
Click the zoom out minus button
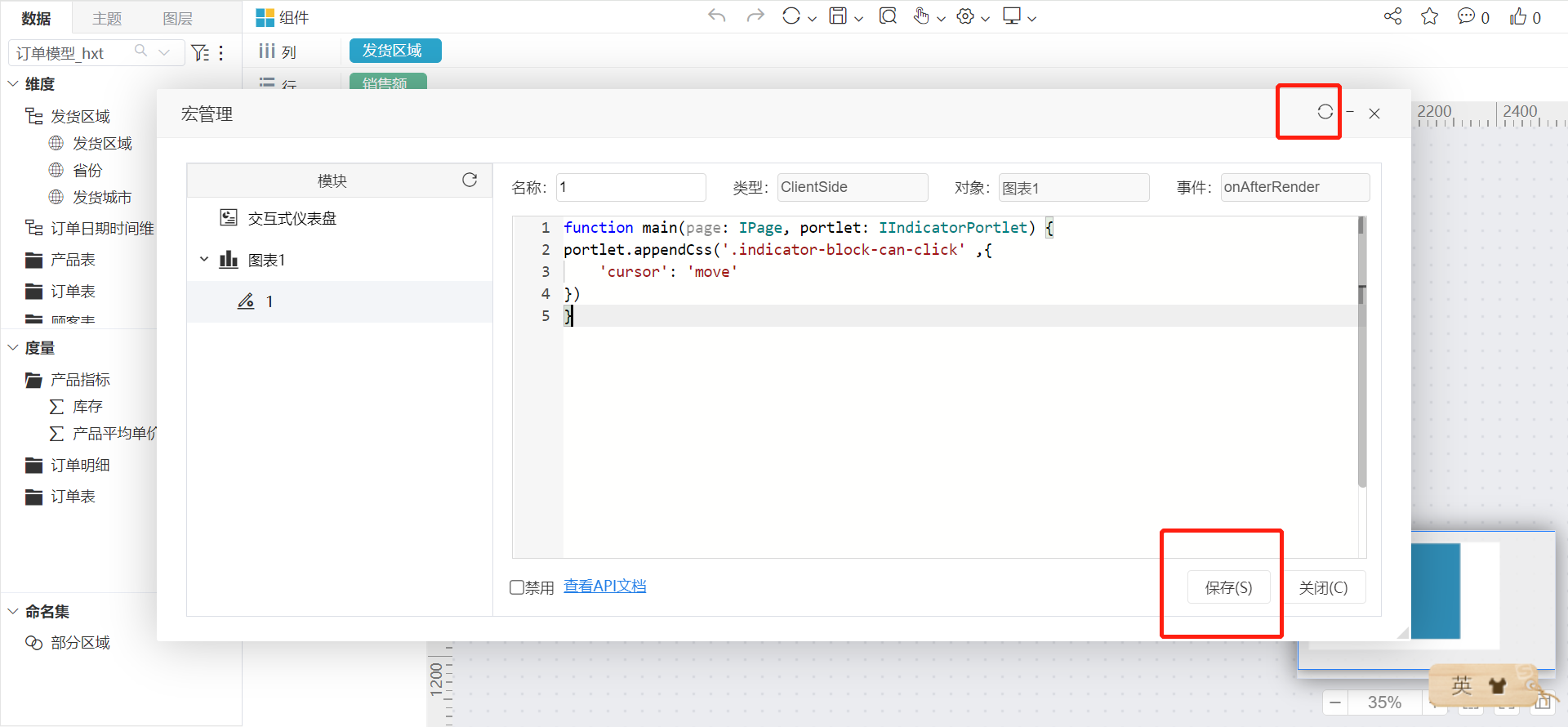pos(1335,702)
